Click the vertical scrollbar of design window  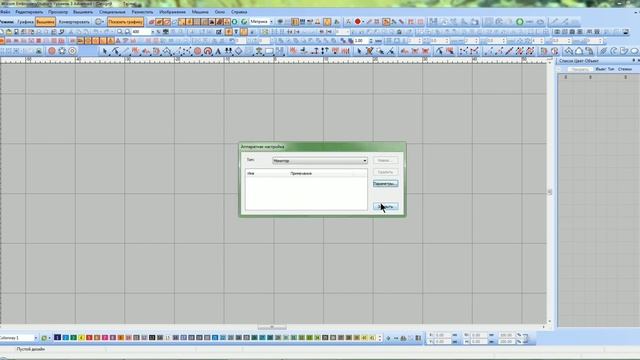point(550,192)
